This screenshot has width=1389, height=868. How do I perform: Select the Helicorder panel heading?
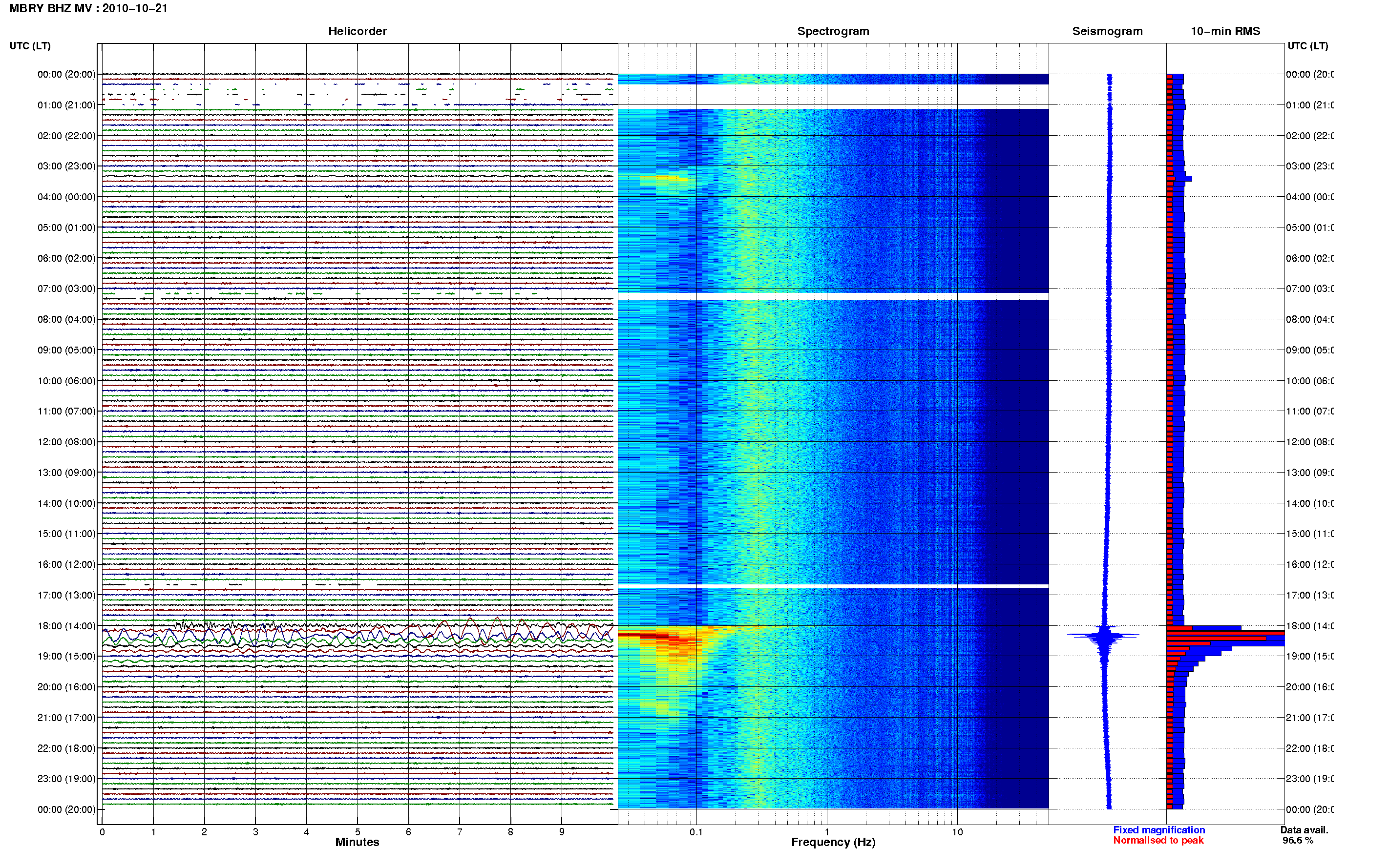(x=357, y=31)
